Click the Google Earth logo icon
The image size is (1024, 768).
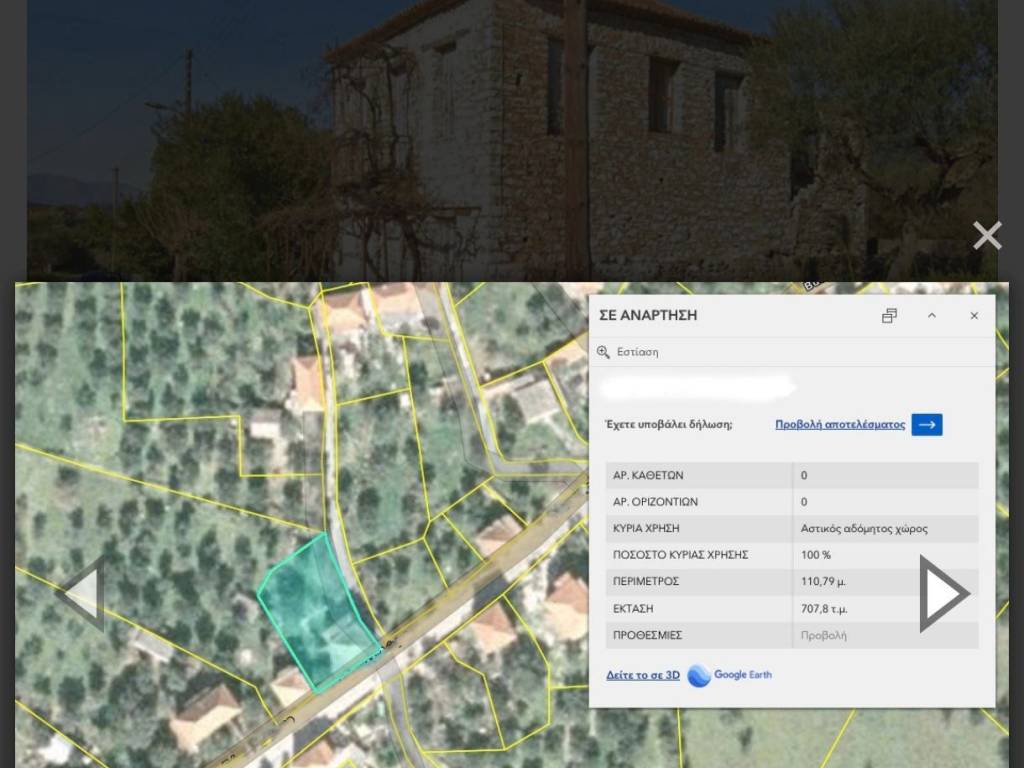click(x=699, y=675)
